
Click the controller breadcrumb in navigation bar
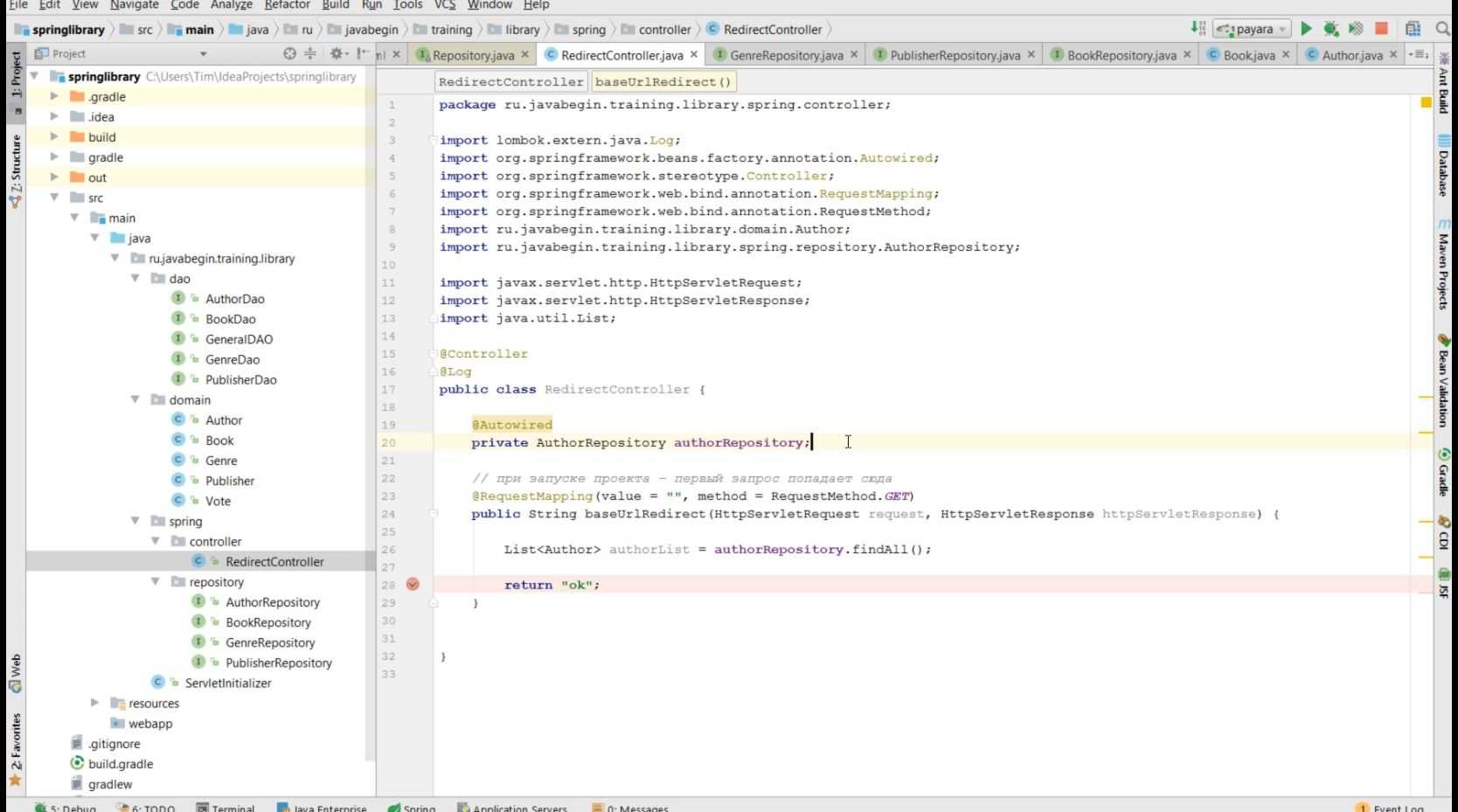tap(664, 29)
